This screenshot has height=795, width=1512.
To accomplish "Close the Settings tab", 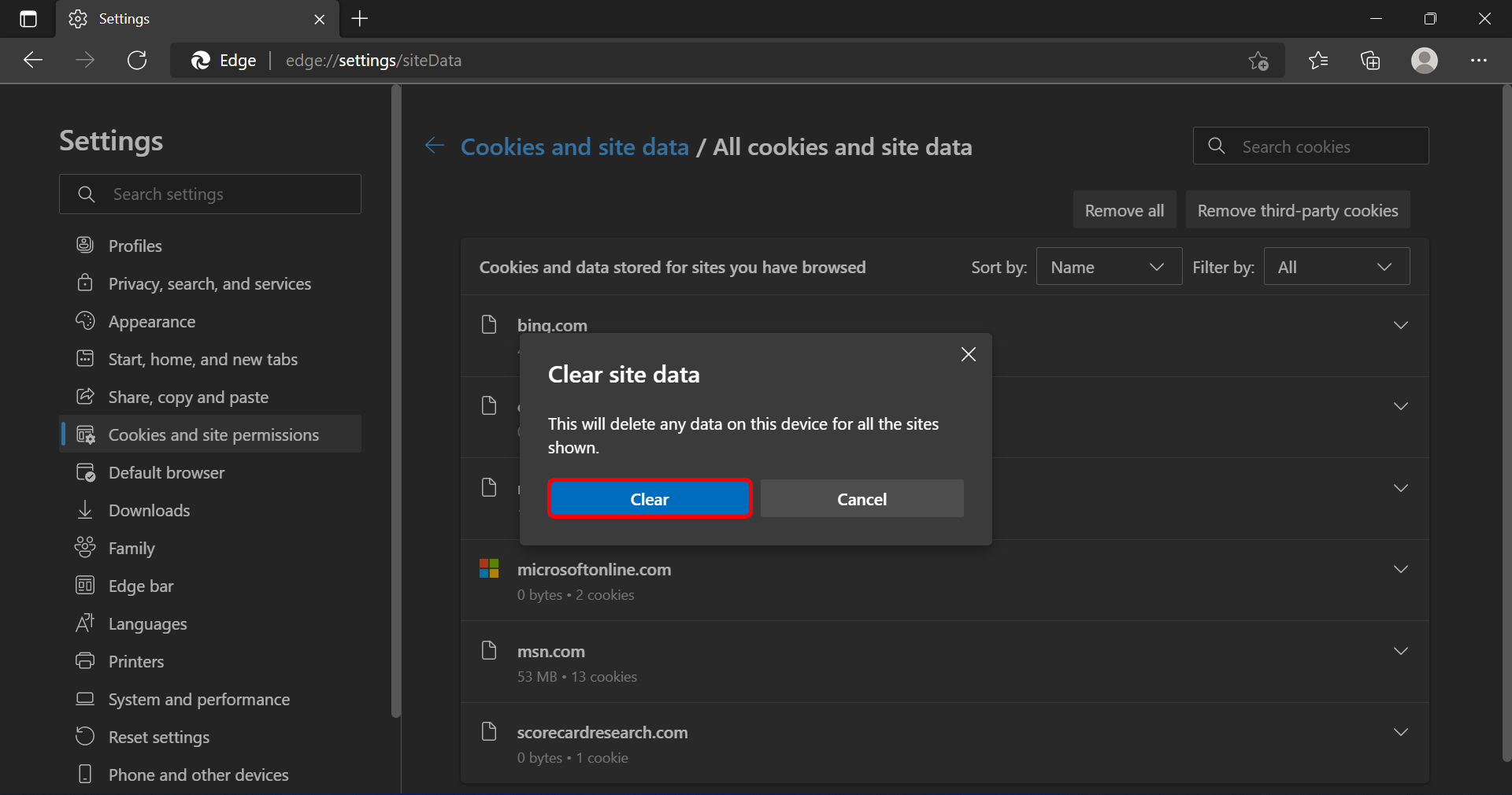I will 320,19.
